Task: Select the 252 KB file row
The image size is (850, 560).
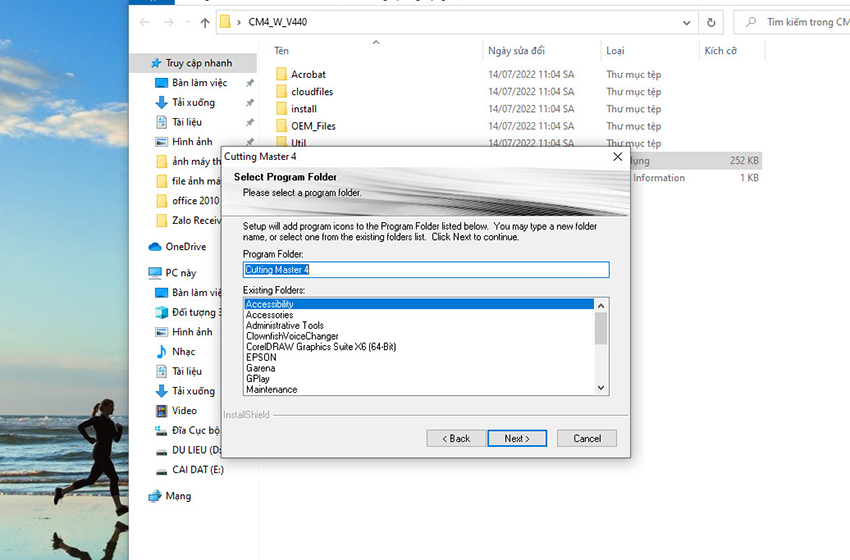Action: [696, 160]
